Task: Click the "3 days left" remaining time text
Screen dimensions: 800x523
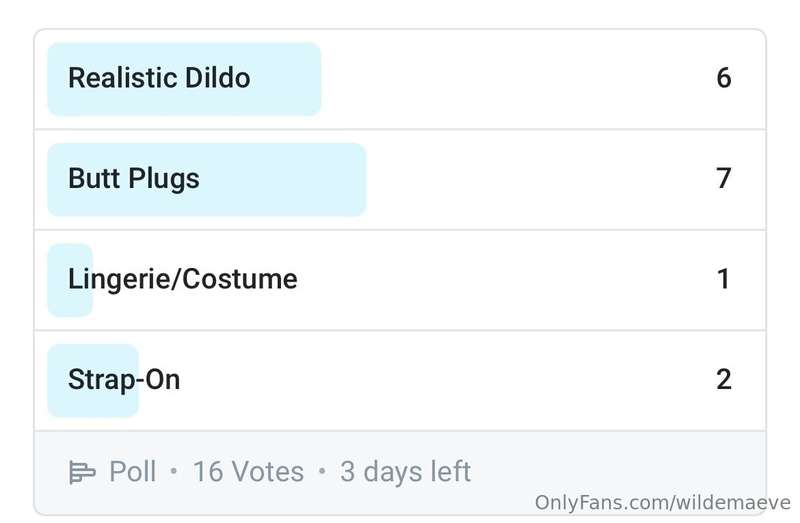Action: (x=405, y=471)
